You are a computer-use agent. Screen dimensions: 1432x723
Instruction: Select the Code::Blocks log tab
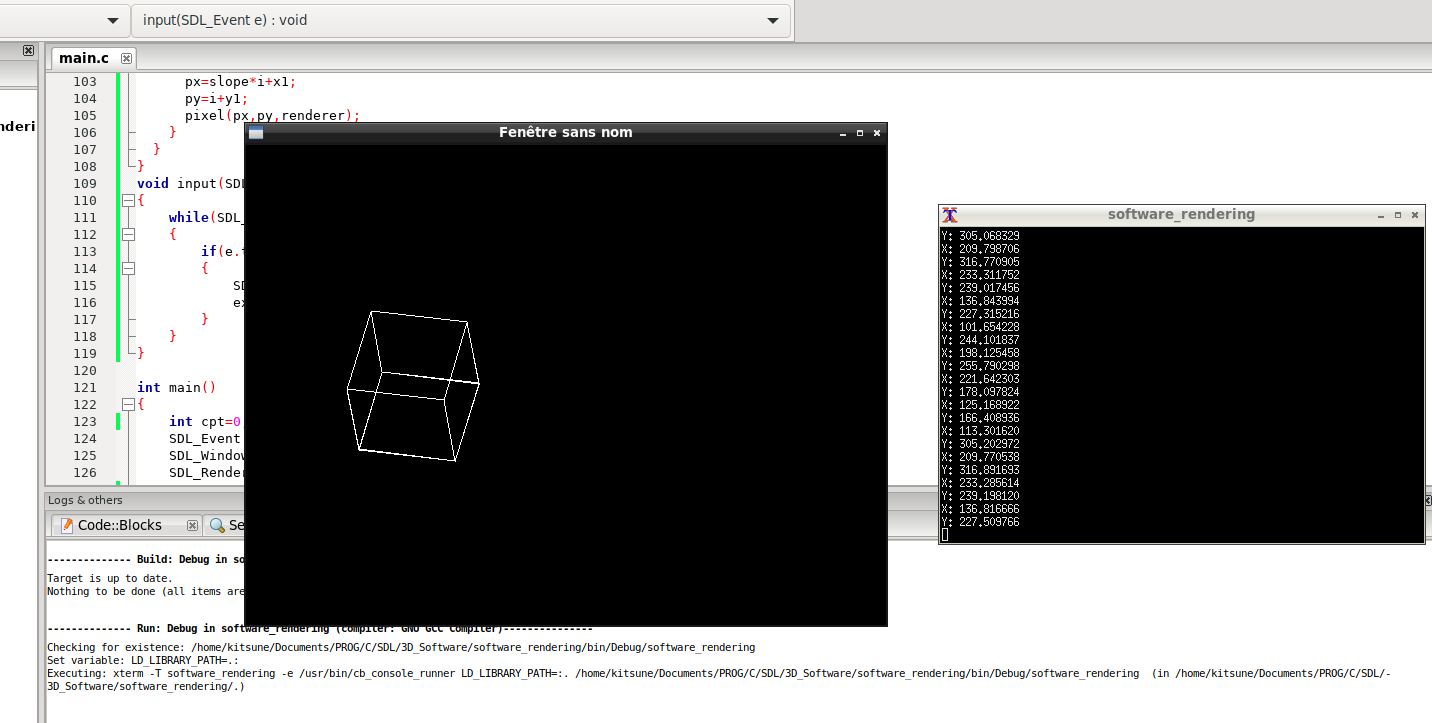(x=119, y=525)
